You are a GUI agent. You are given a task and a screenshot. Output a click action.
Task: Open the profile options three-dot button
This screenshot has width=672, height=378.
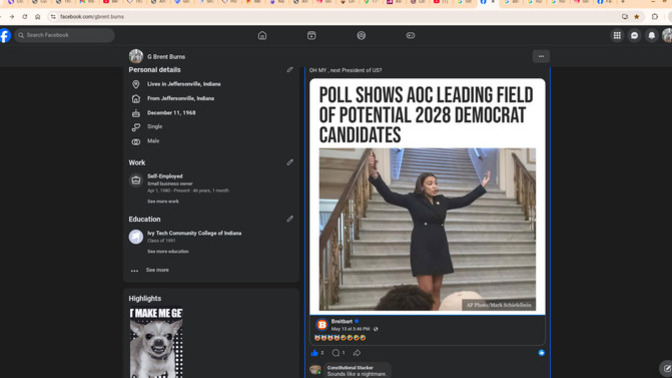click(541, 56)
